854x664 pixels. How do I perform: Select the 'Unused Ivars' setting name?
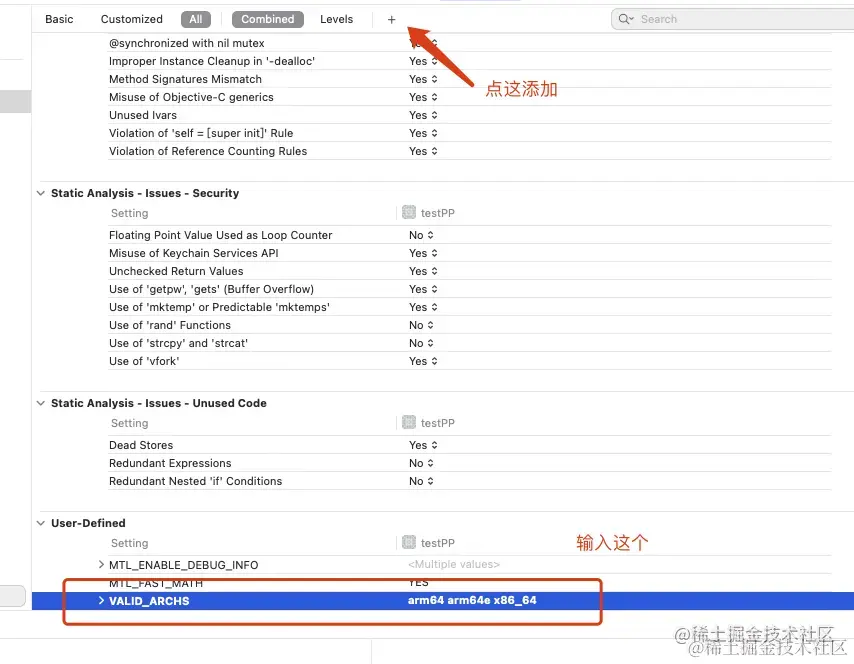click(143, 115)
